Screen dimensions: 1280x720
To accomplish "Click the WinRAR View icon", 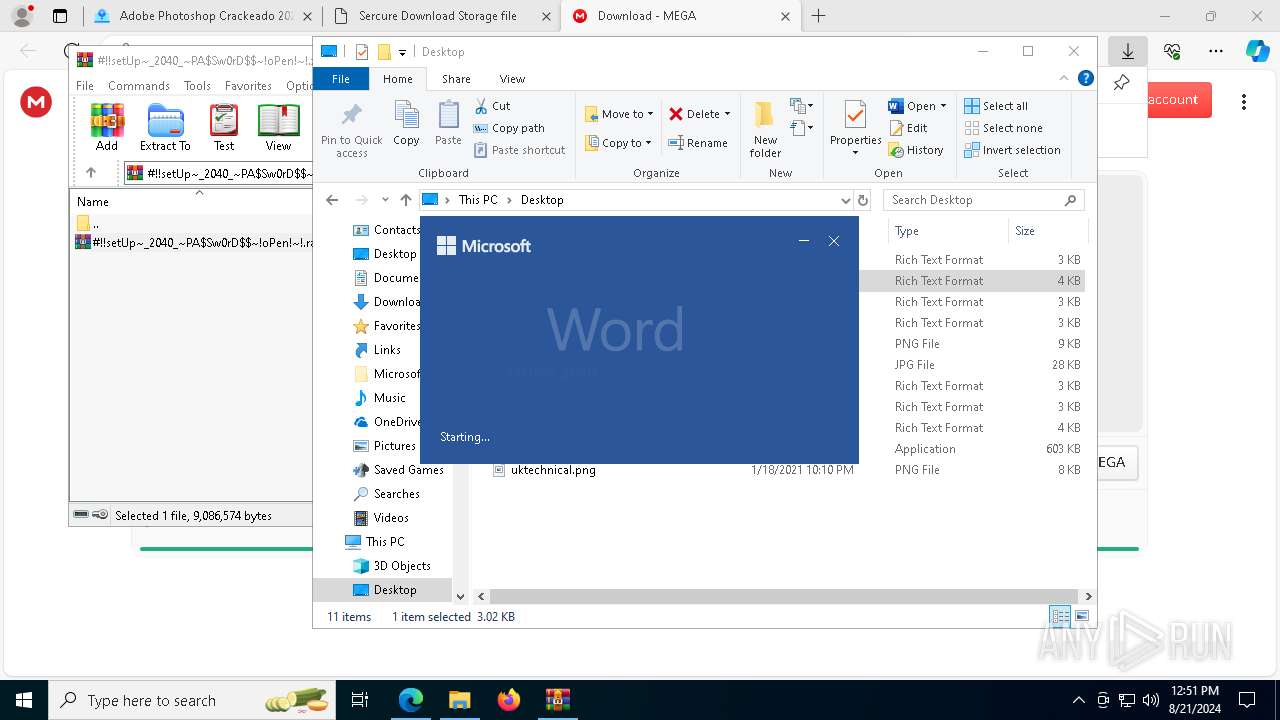I will click(278, 127).
